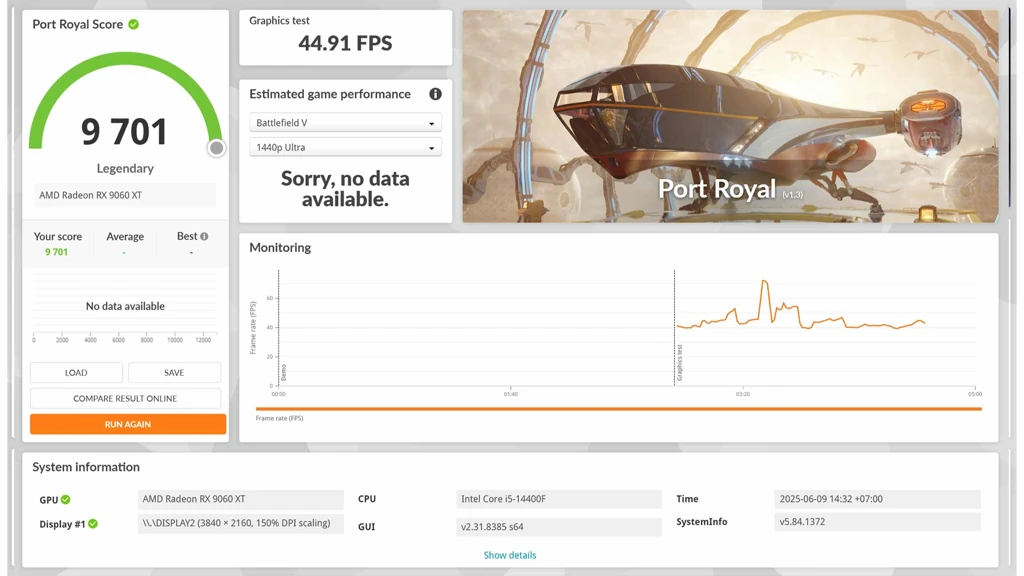Click the SAVE button
The height and width of the screenshot is (576, 1024).
pyautogui.click(x=174, y=372)
